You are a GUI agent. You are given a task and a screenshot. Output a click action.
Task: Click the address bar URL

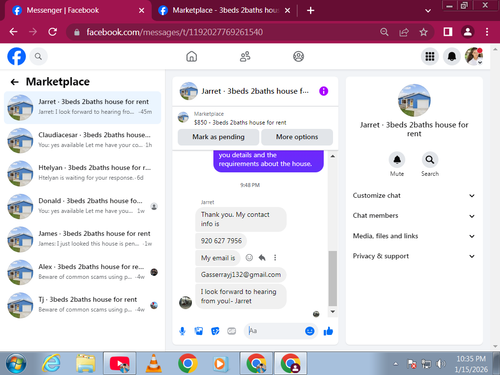click(175, 32)
